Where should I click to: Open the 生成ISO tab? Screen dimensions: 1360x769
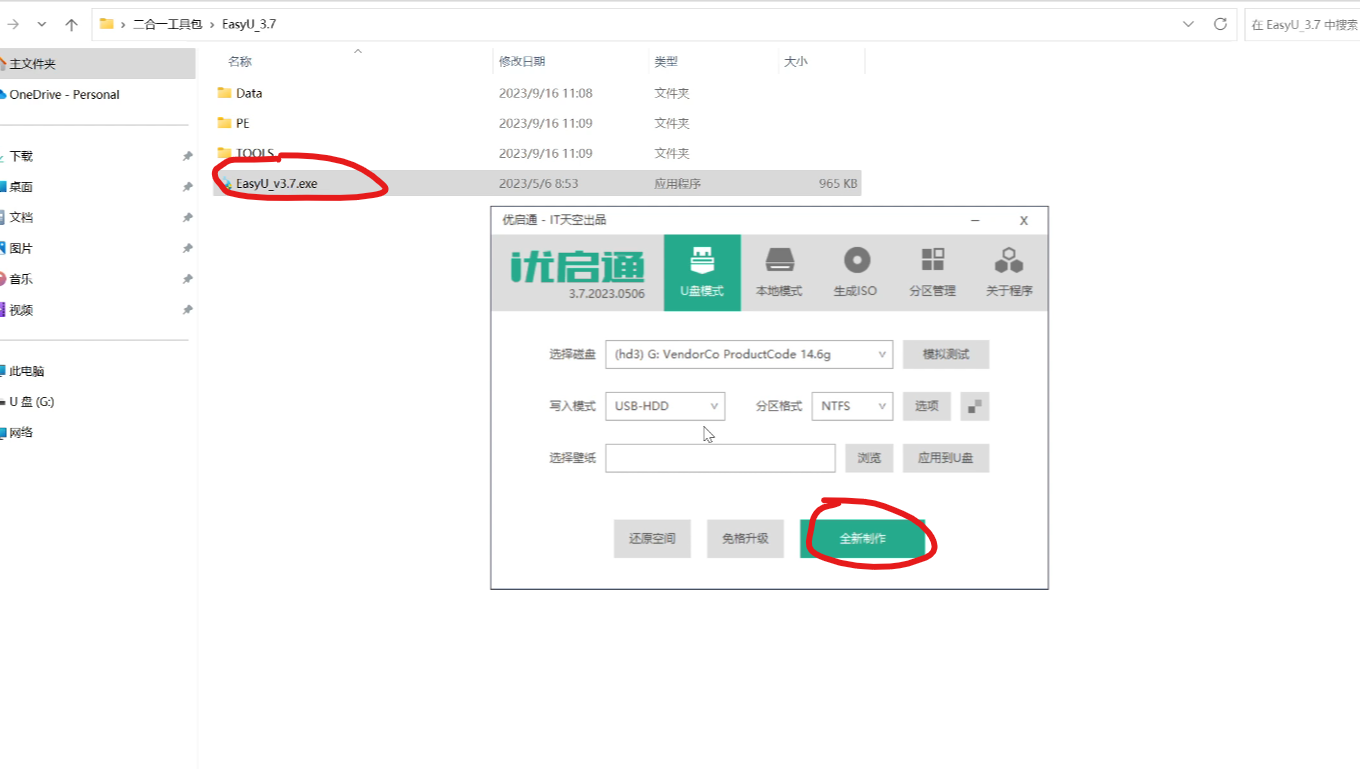(856, 272)
